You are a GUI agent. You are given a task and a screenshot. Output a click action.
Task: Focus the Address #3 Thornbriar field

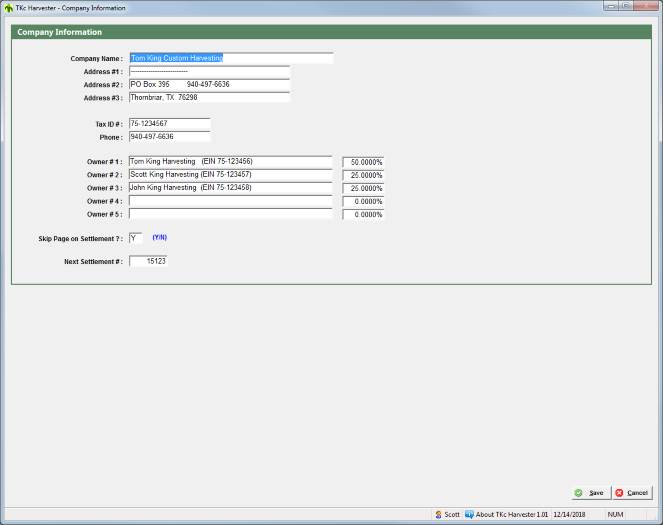click(208, 98)
